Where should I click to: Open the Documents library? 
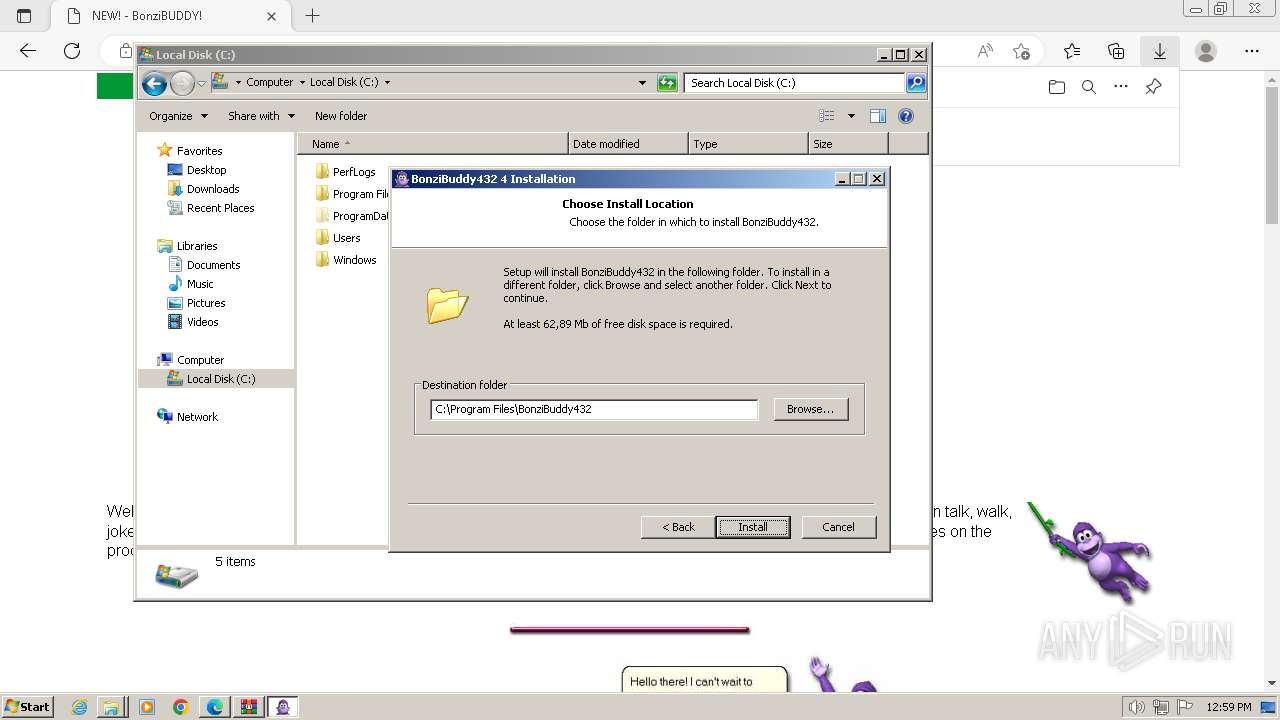click(x=204, y=265)
